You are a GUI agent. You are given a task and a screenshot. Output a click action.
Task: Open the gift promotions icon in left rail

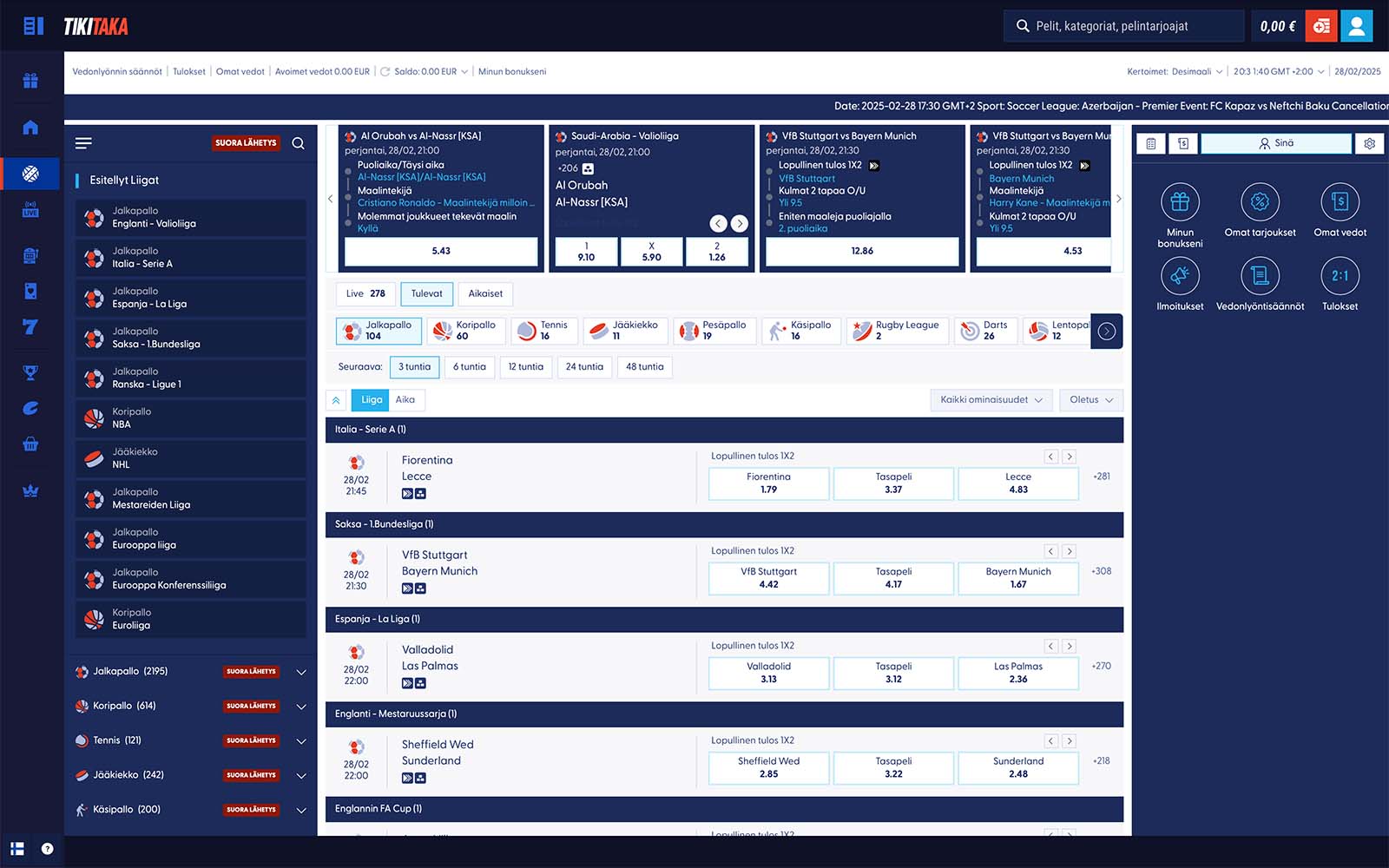pos(30,81)
